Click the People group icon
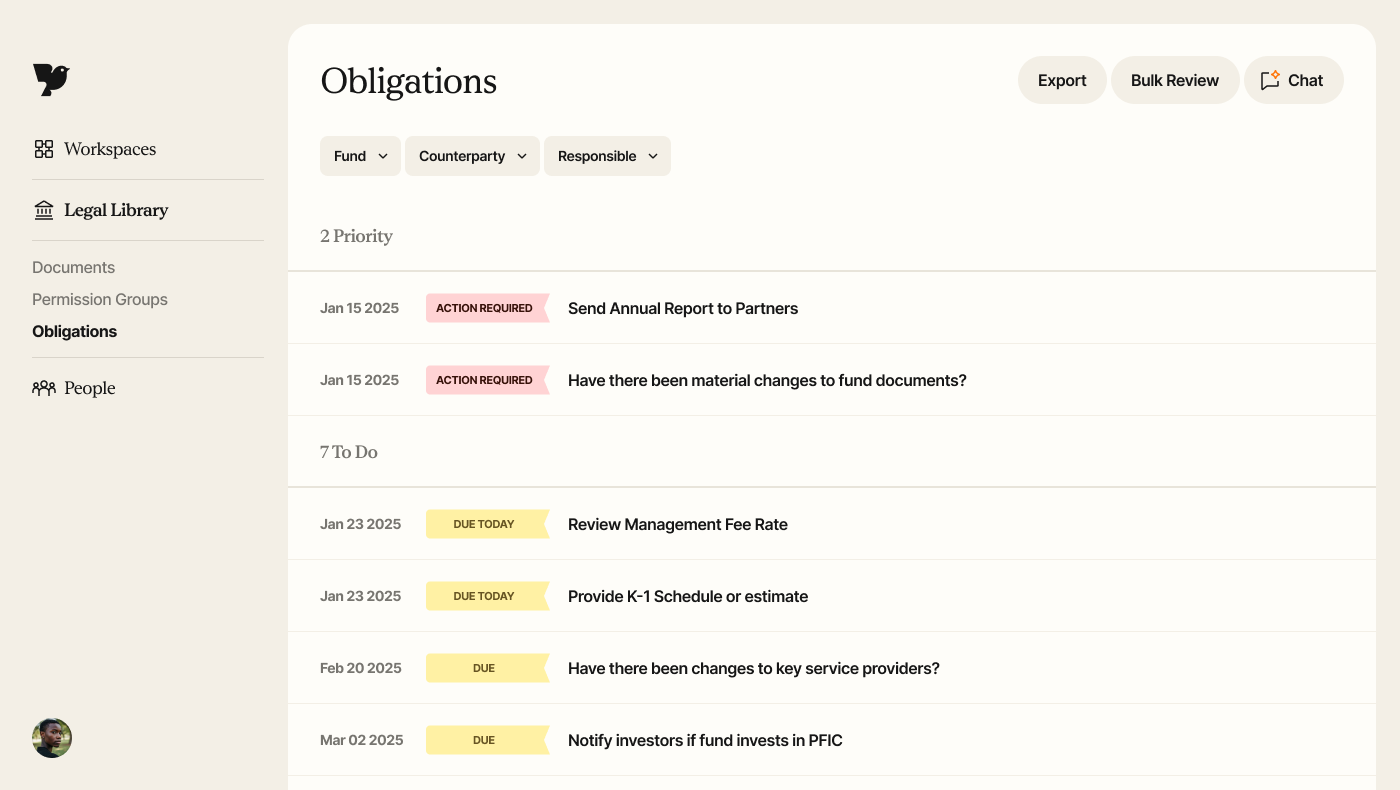This screenshot has height=790, width=1400. (x=44, y=388)
